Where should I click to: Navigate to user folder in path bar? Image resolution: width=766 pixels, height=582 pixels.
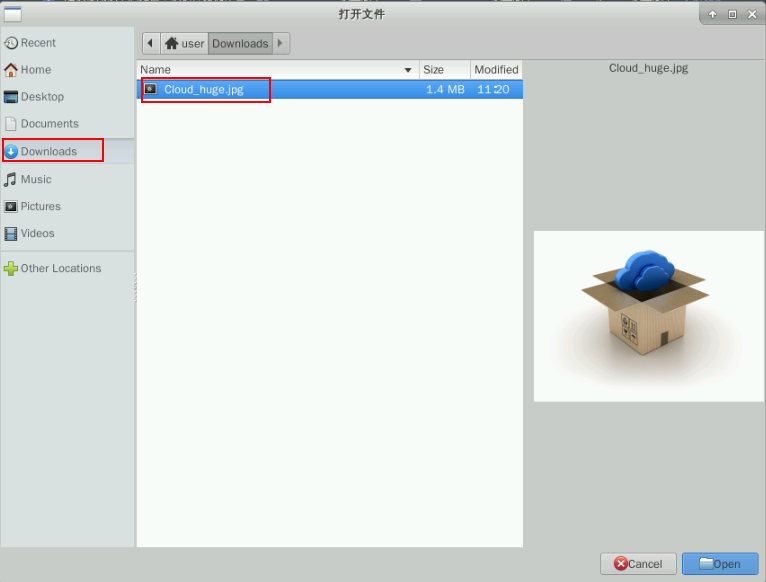point(185,43)
